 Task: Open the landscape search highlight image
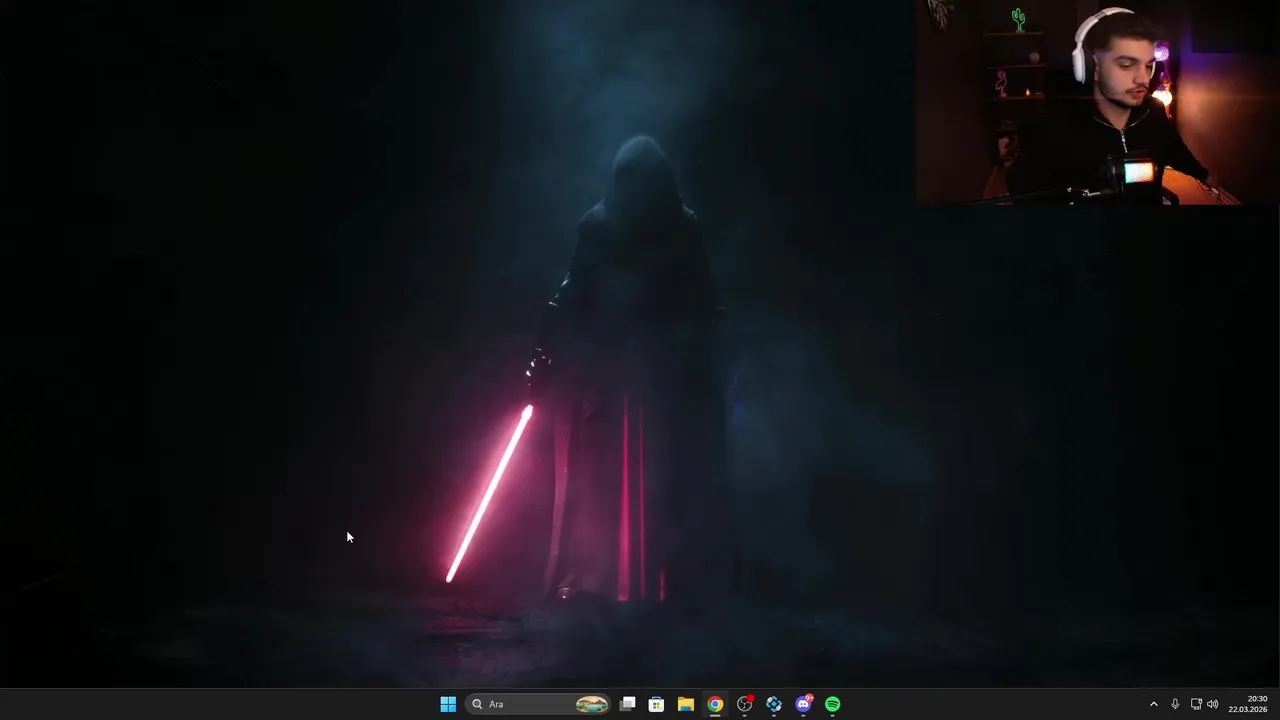coord(592,704)
